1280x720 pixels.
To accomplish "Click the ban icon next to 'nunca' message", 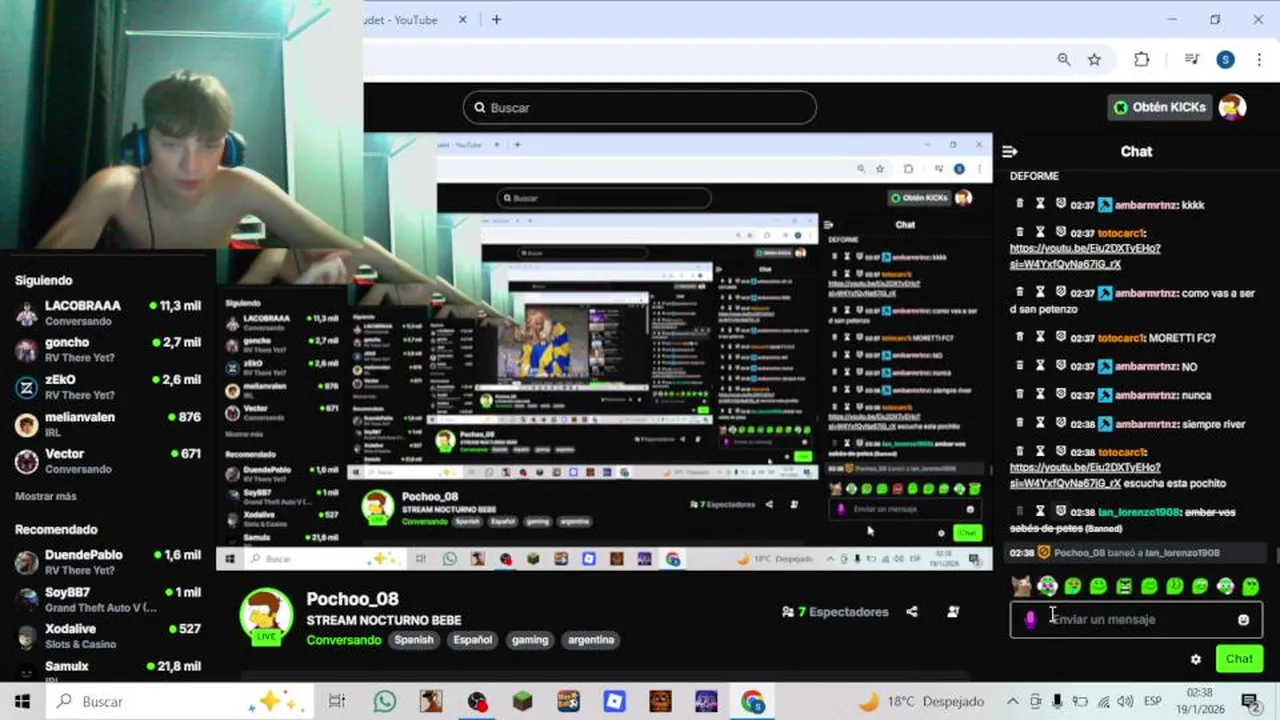I will [x=1060, y=394].
